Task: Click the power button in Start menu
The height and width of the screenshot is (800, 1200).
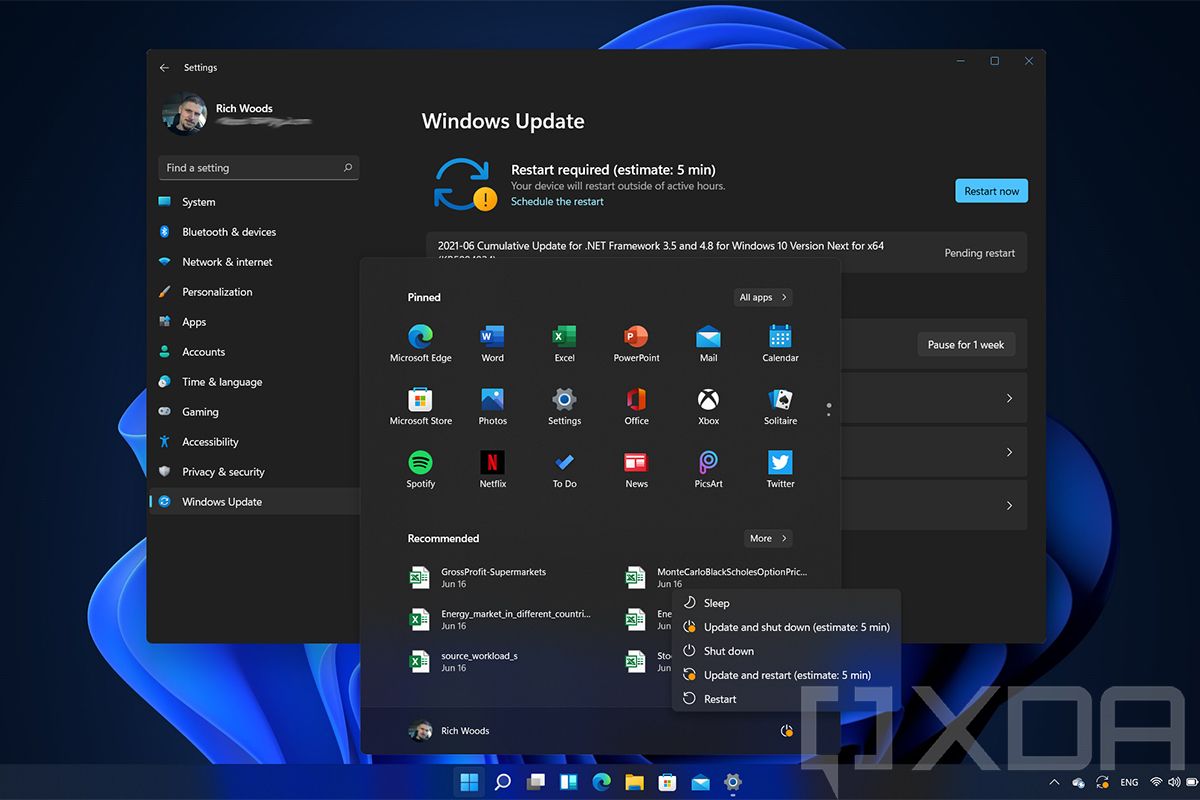Action: 786,731
